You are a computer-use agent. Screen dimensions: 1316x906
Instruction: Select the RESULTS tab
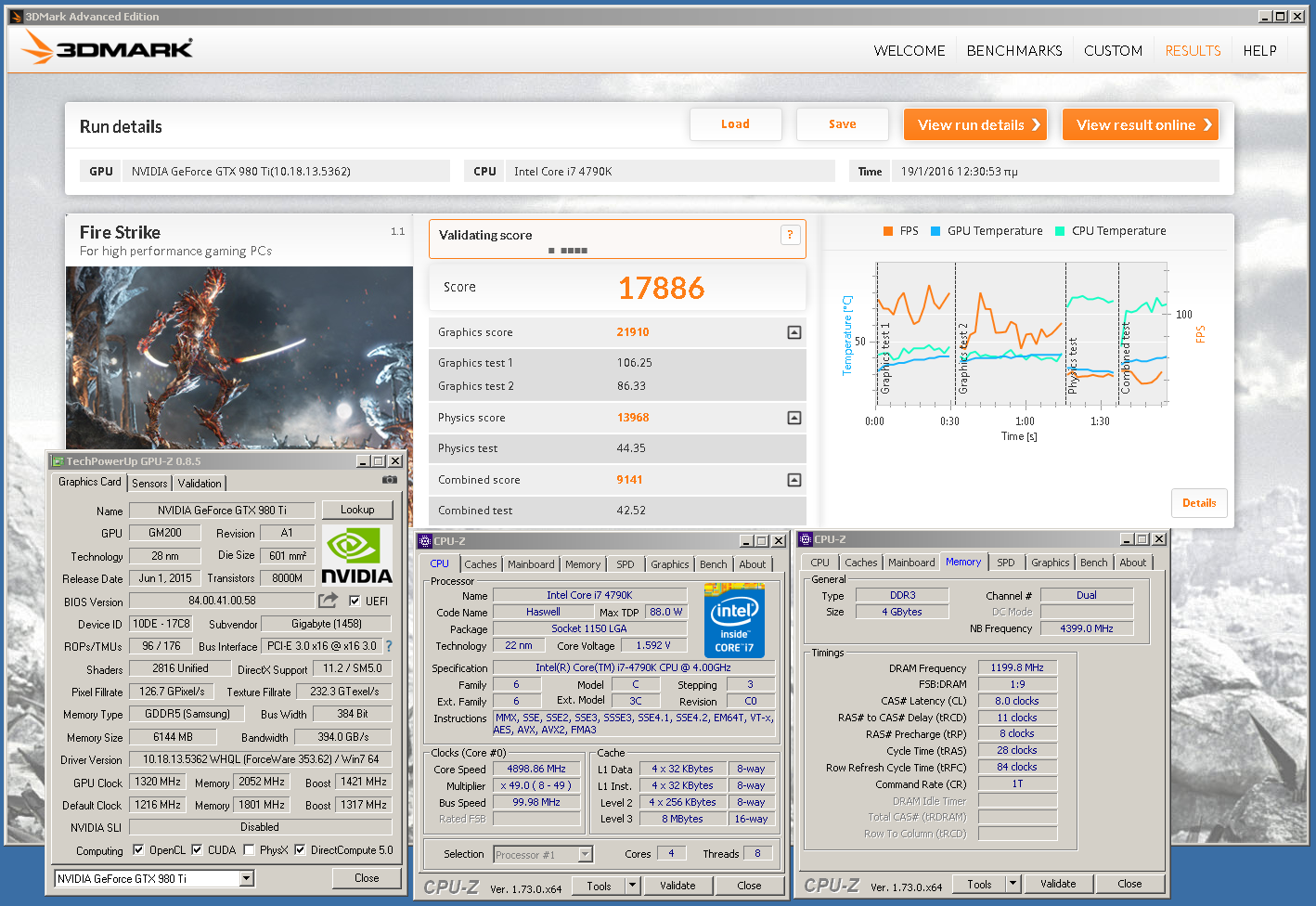tap(1193, 51)
